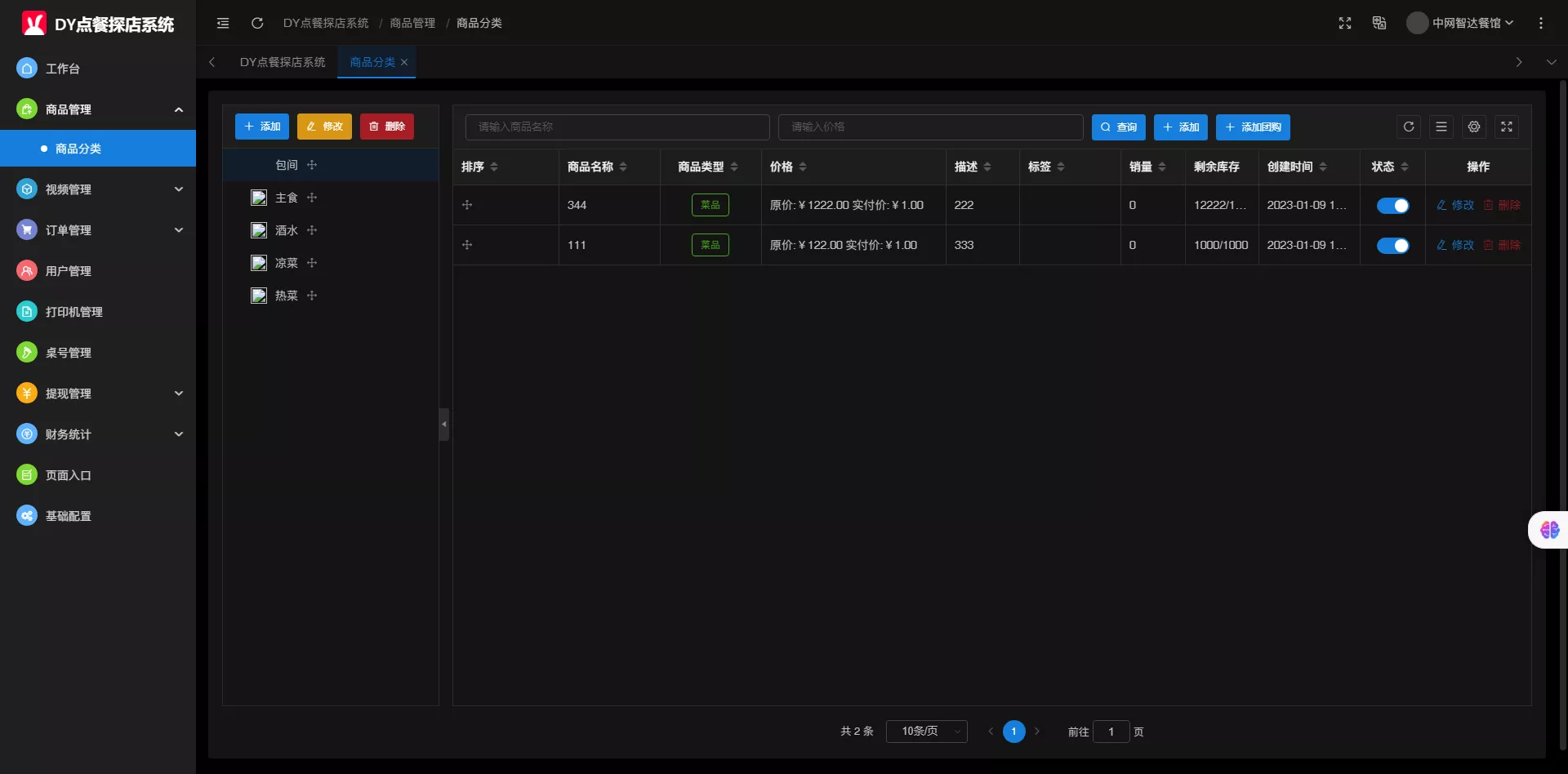Open the language translation icon in header
1568x774 pixels.
tap(1379, 23)
